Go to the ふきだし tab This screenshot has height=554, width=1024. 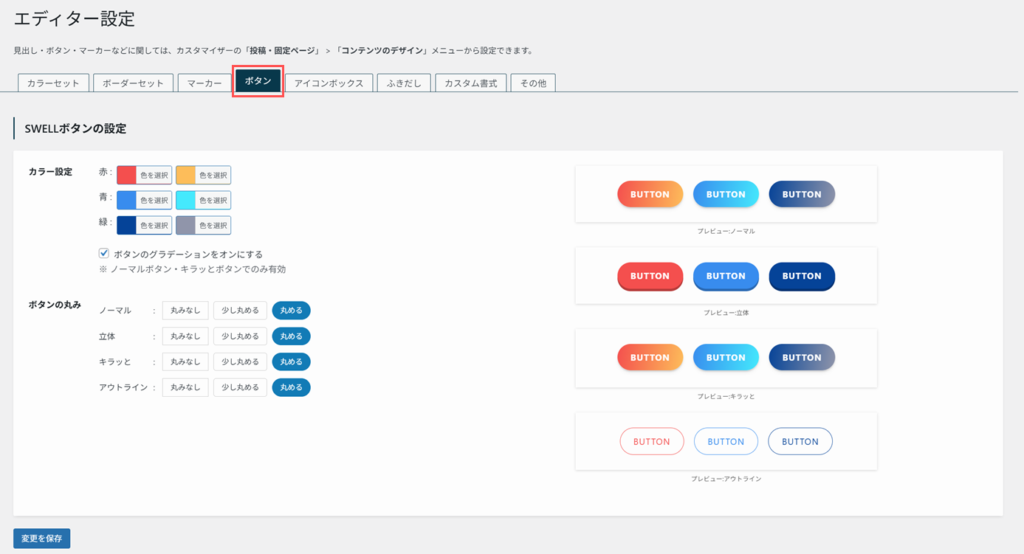(x=404, y=83)
